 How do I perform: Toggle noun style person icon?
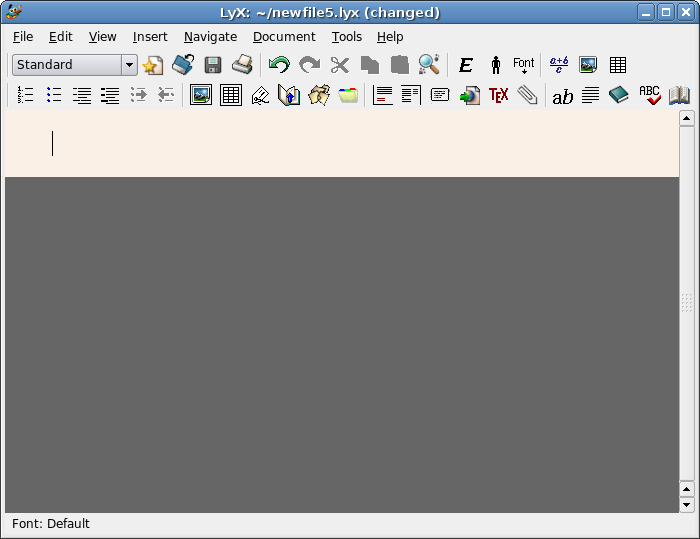click(x=496, y=65)
